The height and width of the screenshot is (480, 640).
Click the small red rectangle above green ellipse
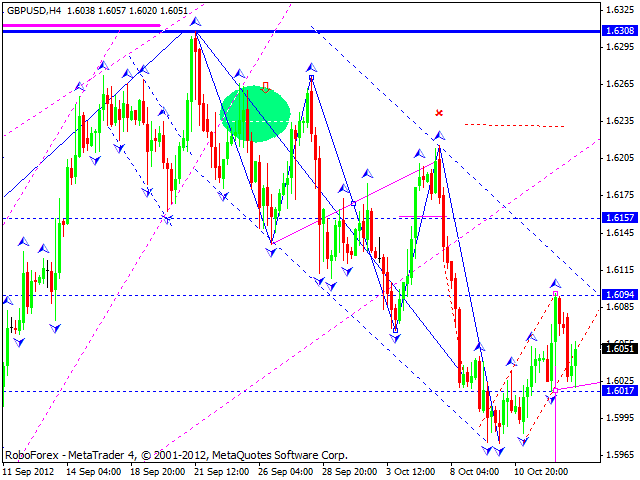click(x=266, y=87)
